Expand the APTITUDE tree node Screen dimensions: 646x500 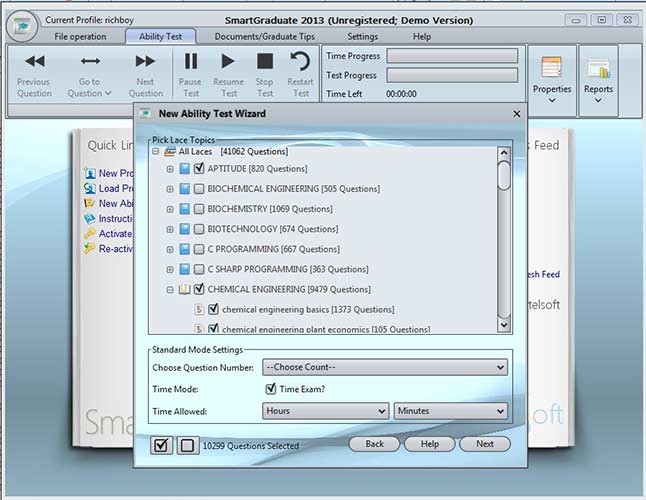[170, 169]
